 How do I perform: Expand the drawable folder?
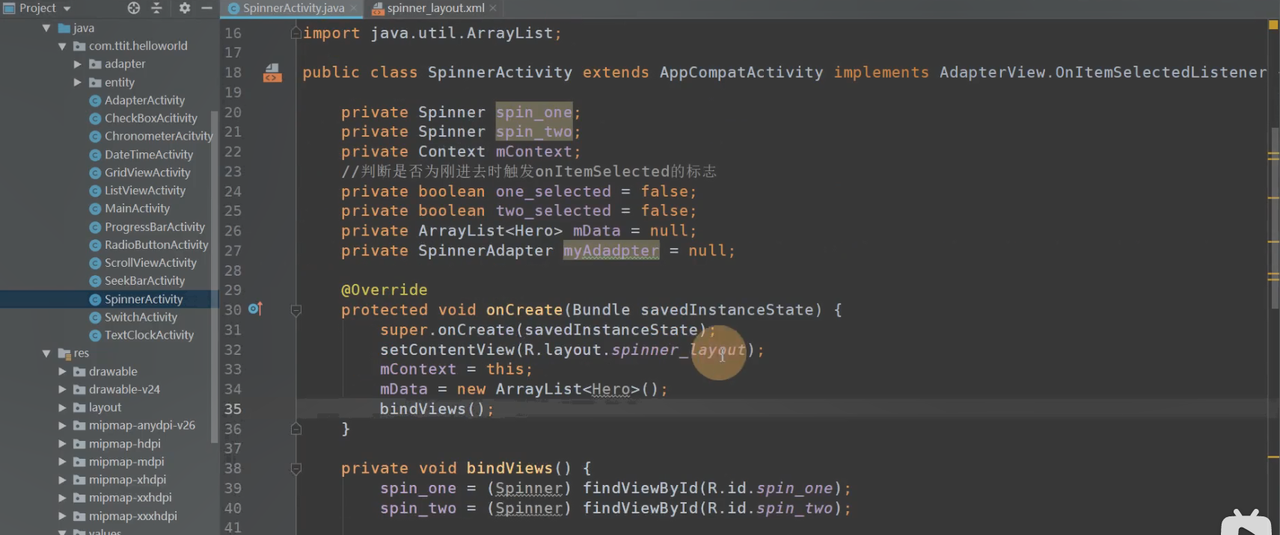click(62, 371)
